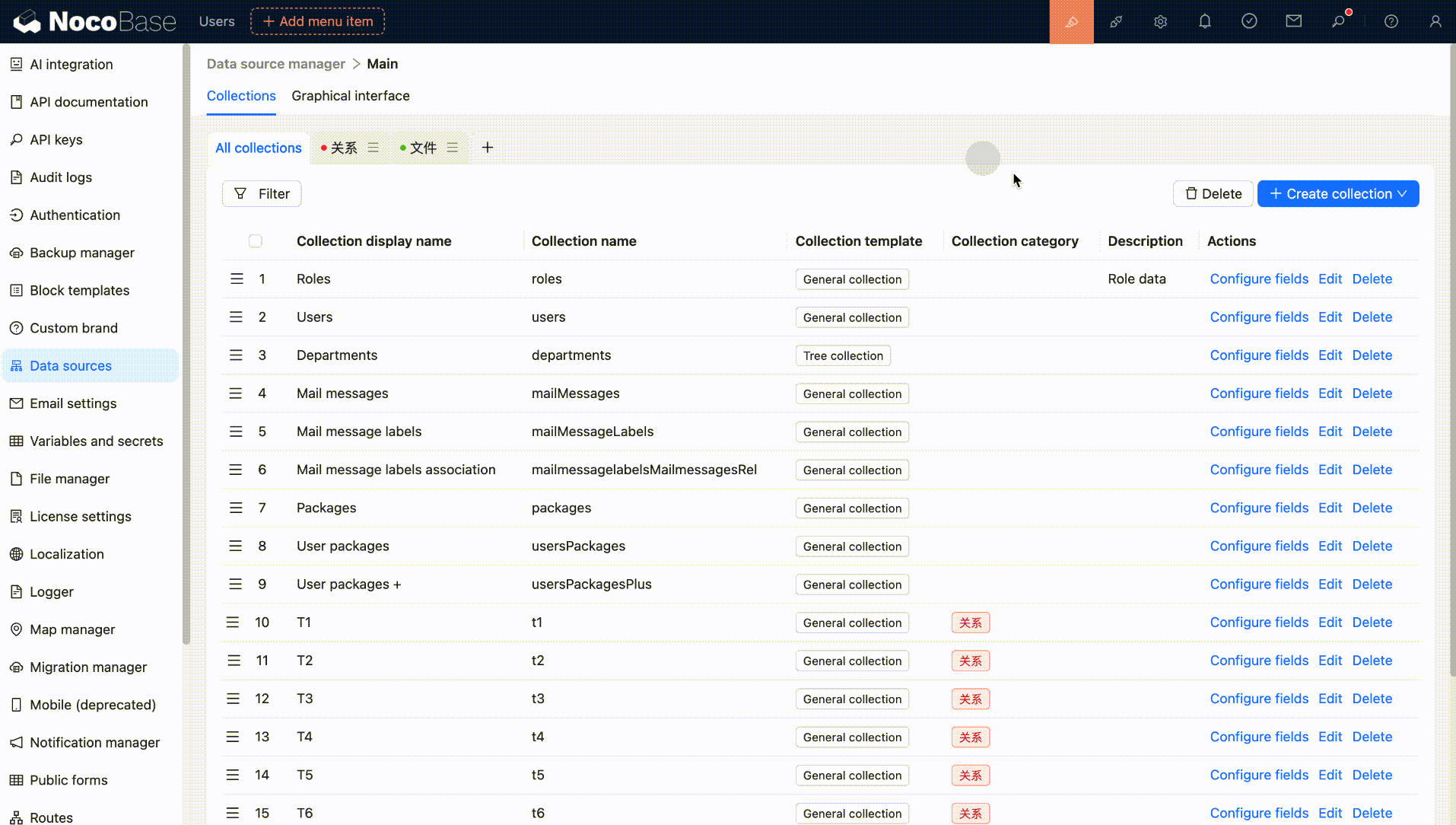Open the 关系 category tab menu handle
This screenshot has width=1456, height=825.
pos(373,148)
